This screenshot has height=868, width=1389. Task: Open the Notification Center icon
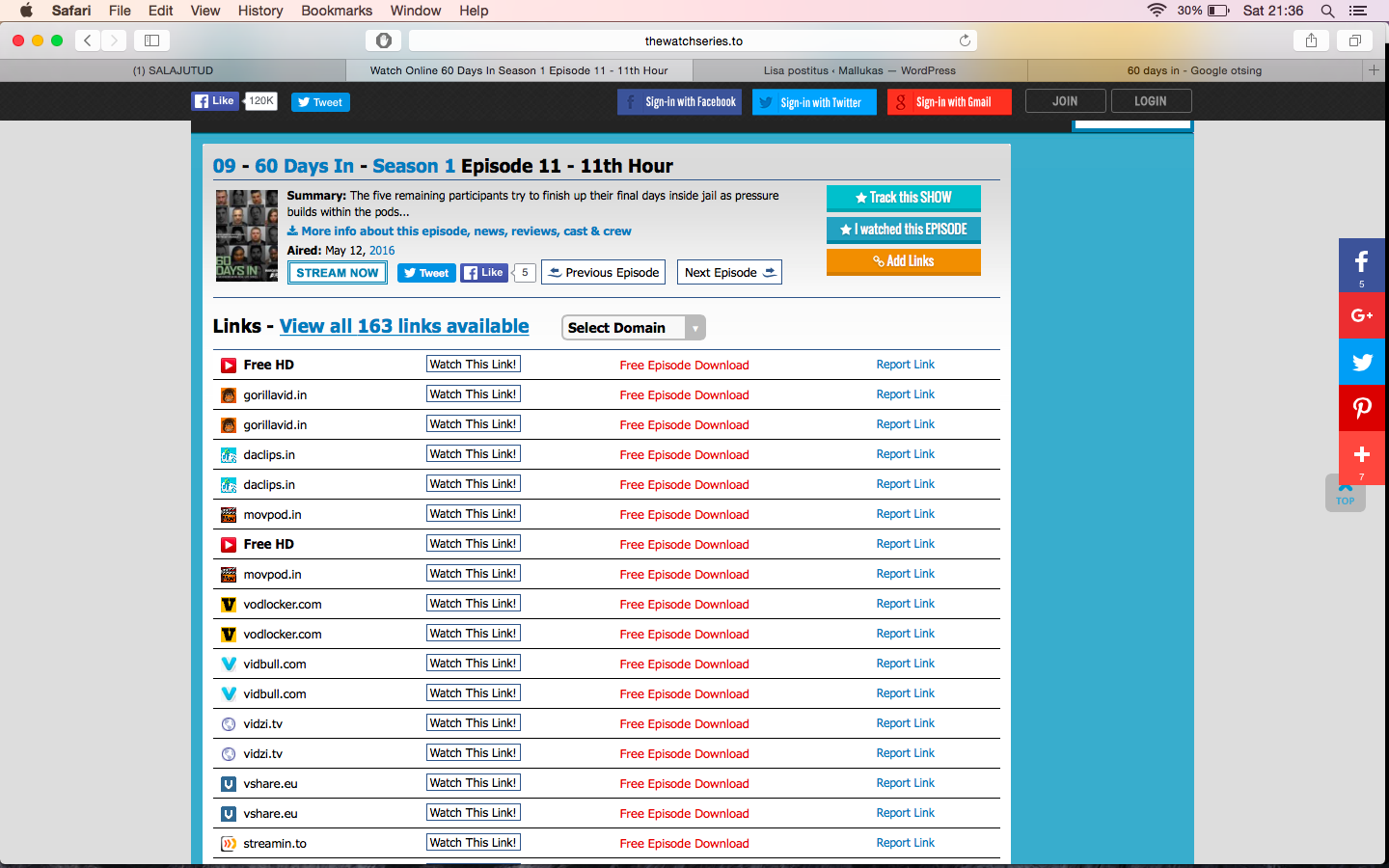(1358, 11)
